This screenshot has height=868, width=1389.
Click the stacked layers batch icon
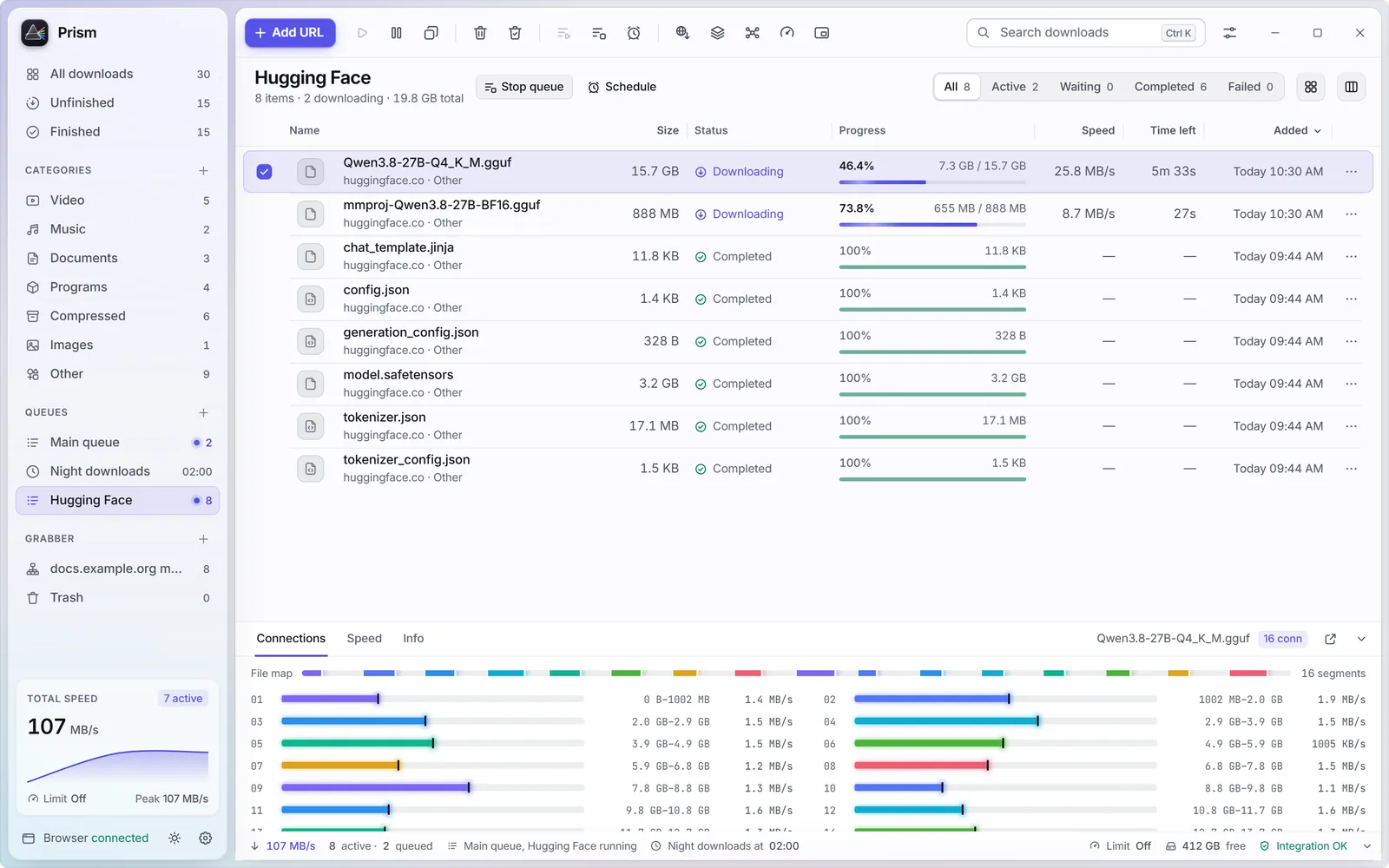717,33
